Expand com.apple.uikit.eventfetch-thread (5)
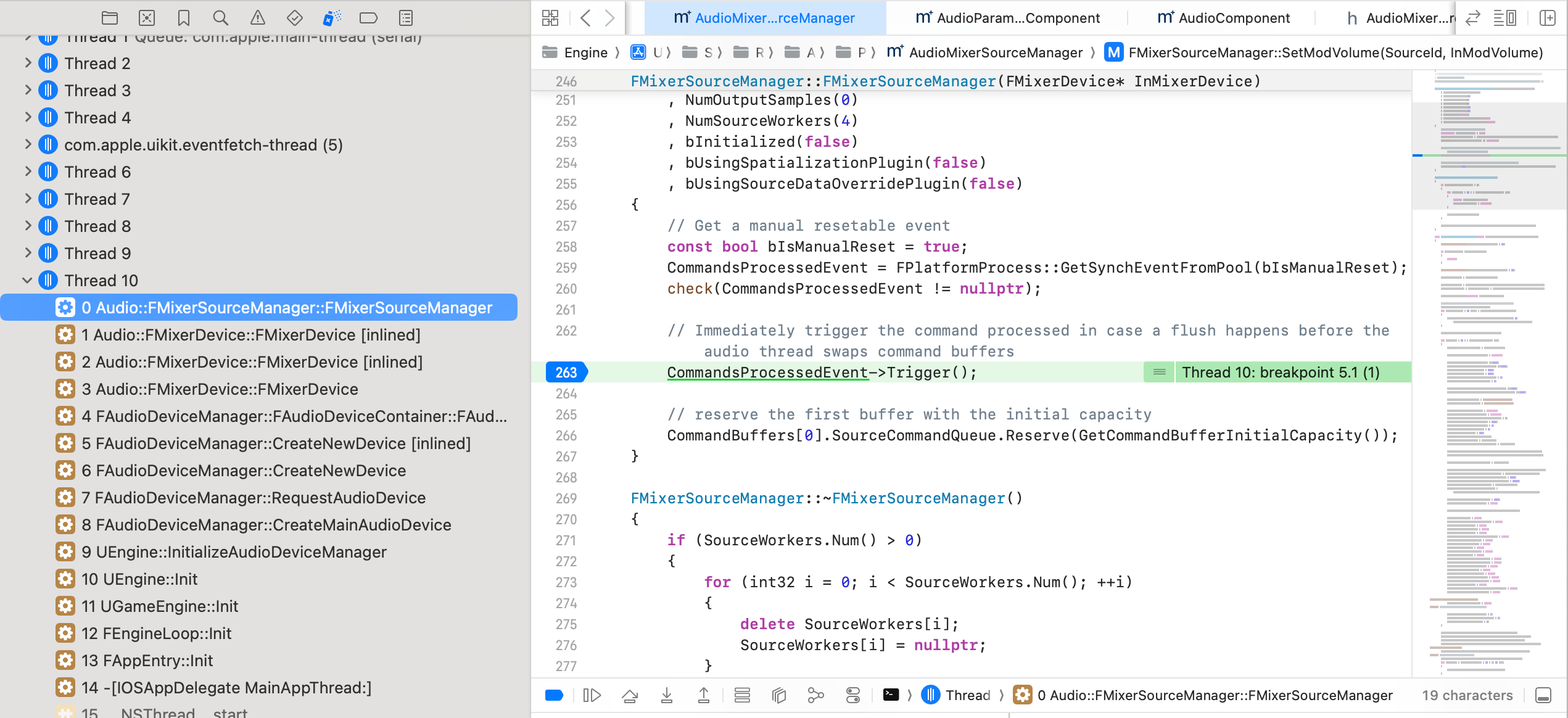This screenshot has width=1568, height=718. (x=27, y=145)
